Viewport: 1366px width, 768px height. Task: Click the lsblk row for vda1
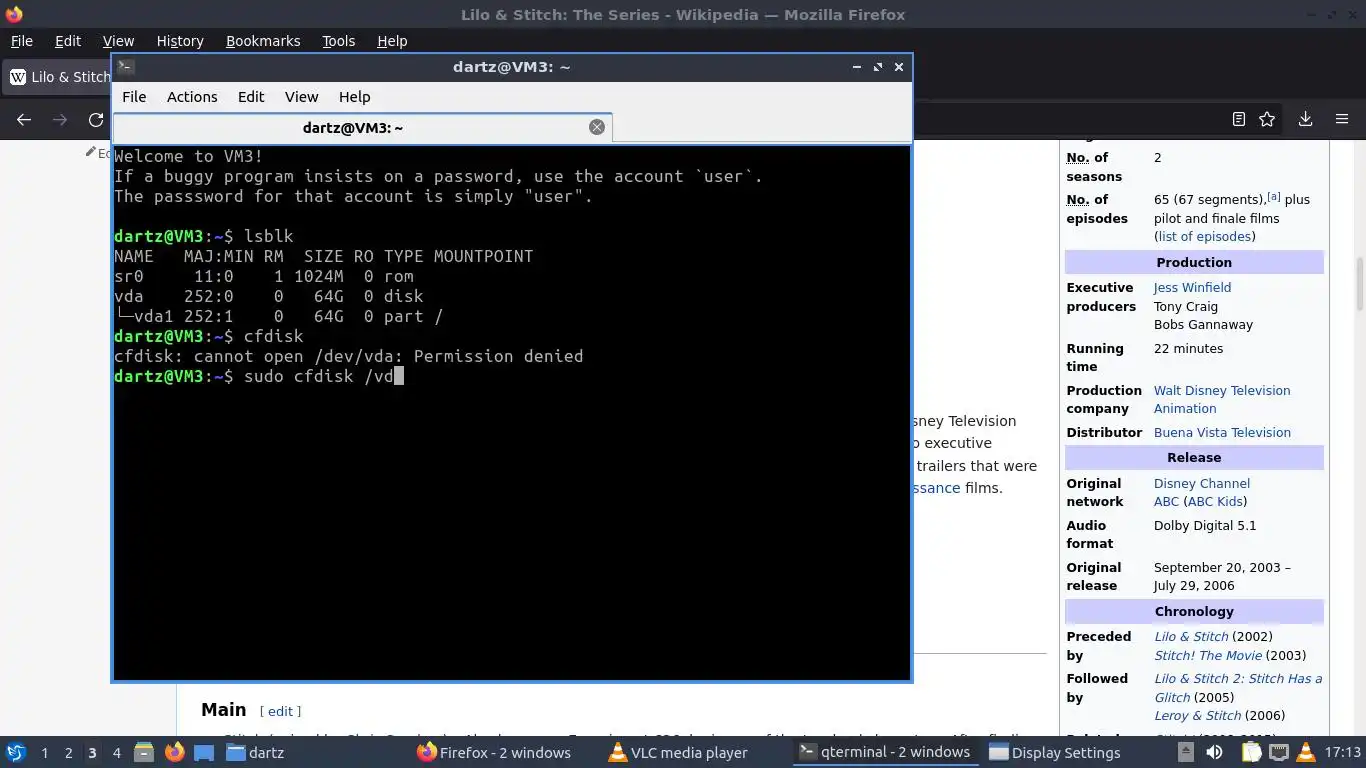coord(279,316)
